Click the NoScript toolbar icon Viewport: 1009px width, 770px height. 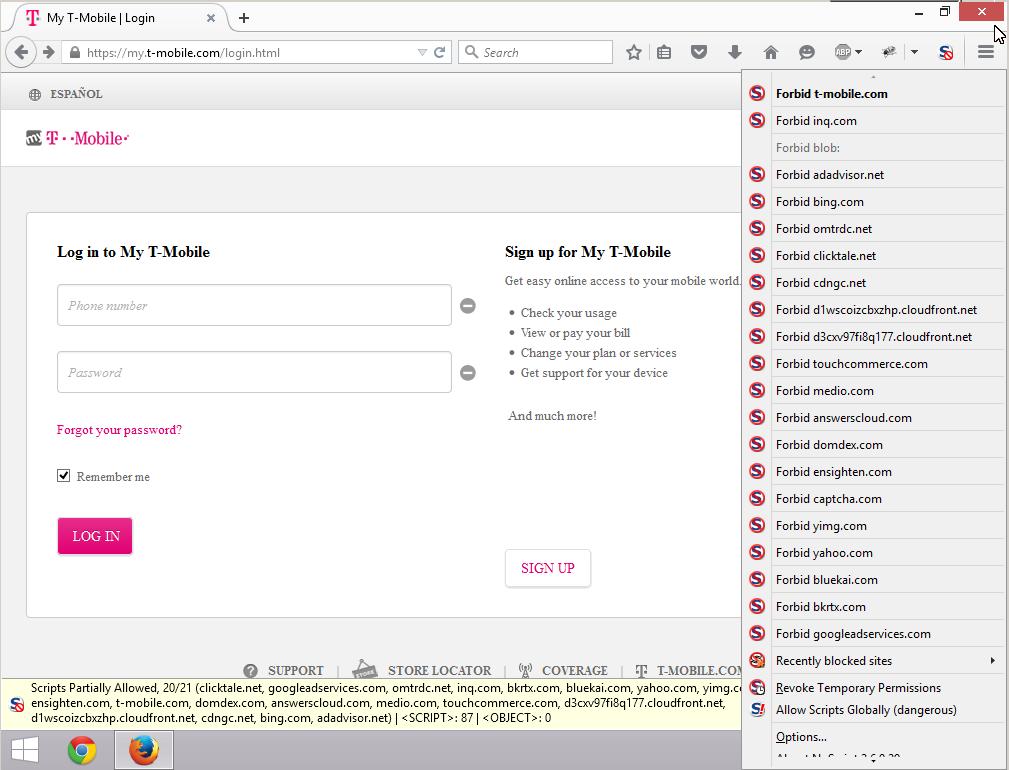(x=945, y=53)
